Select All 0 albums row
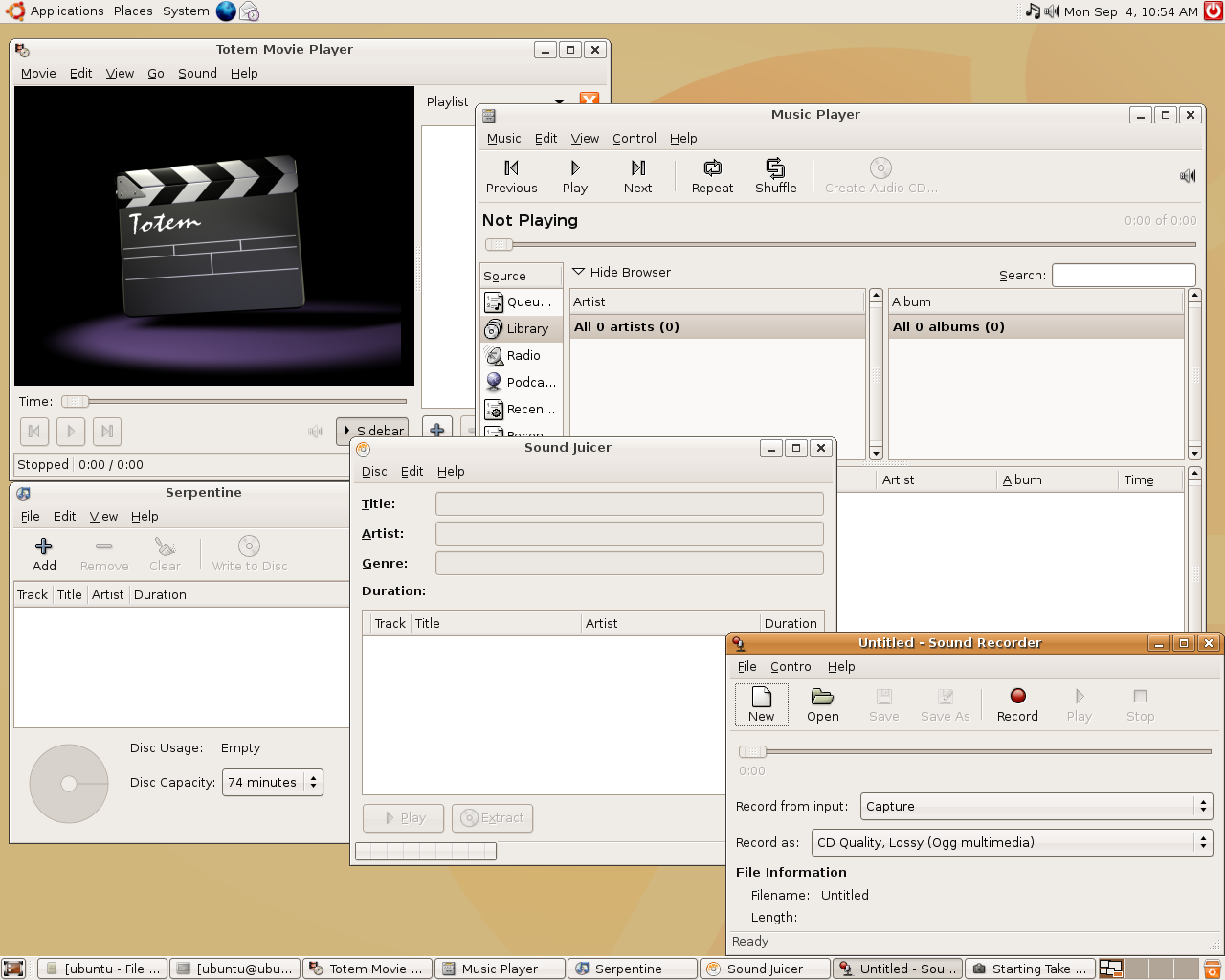This screenshot has height=980, width=1225. tap(1036, 326)
